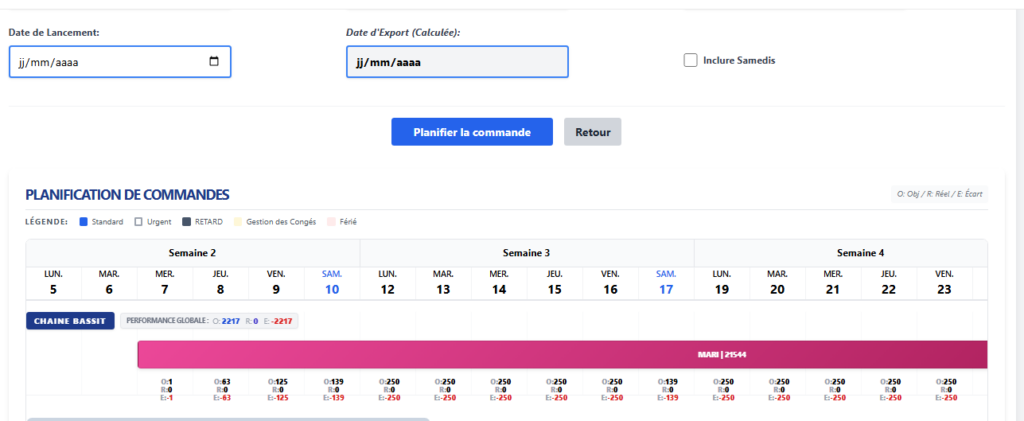This screenshot has width=1024, height=421.
Task: Open the calendar picker icon in Date de Lancement
Action: click(214, 62)
